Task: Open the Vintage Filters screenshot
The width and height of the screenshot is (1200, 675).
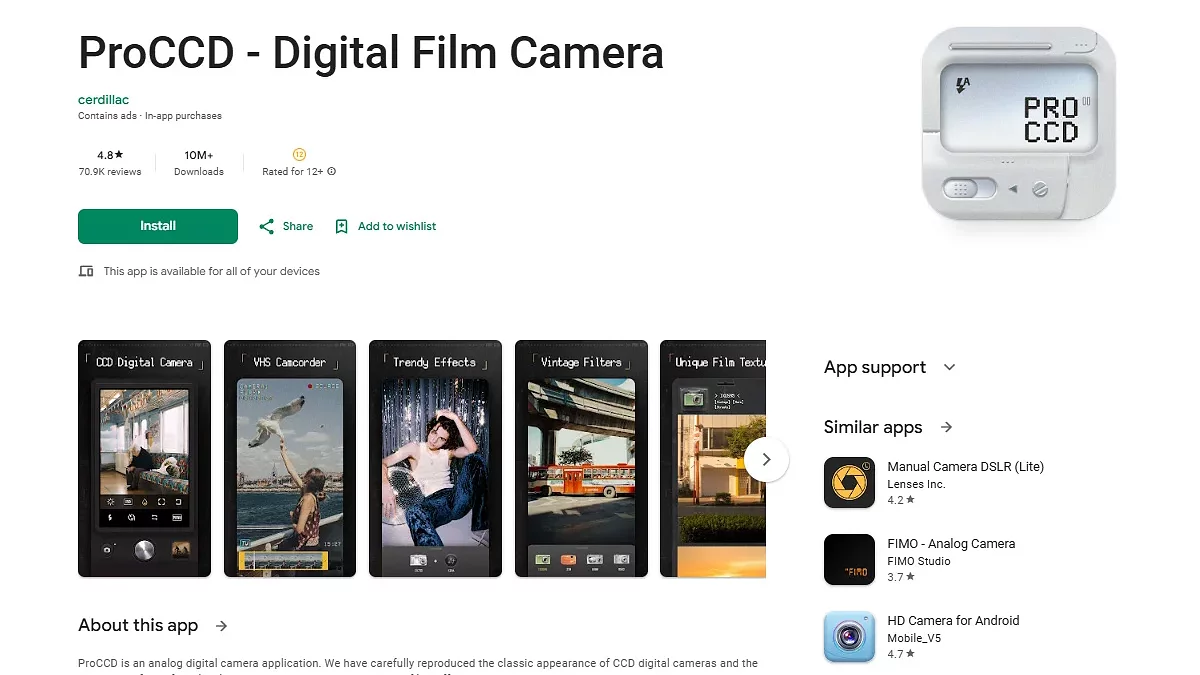Action: pyautogui.click(x=581, y=459)
